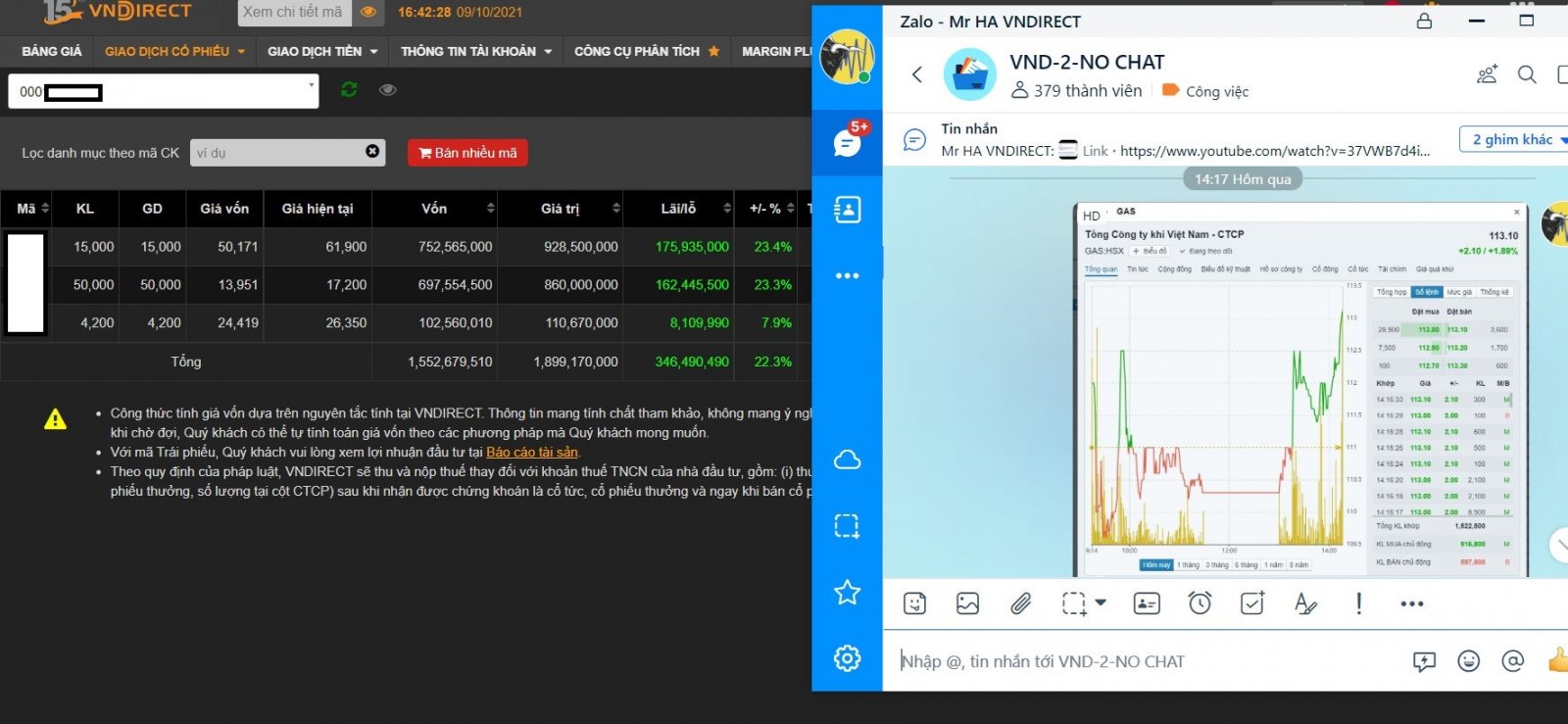The width and height of the screenshot is (1568, 724).
Task: Open the 'Báo cáo tài sản' link
Action: click(x=532, y=453)
